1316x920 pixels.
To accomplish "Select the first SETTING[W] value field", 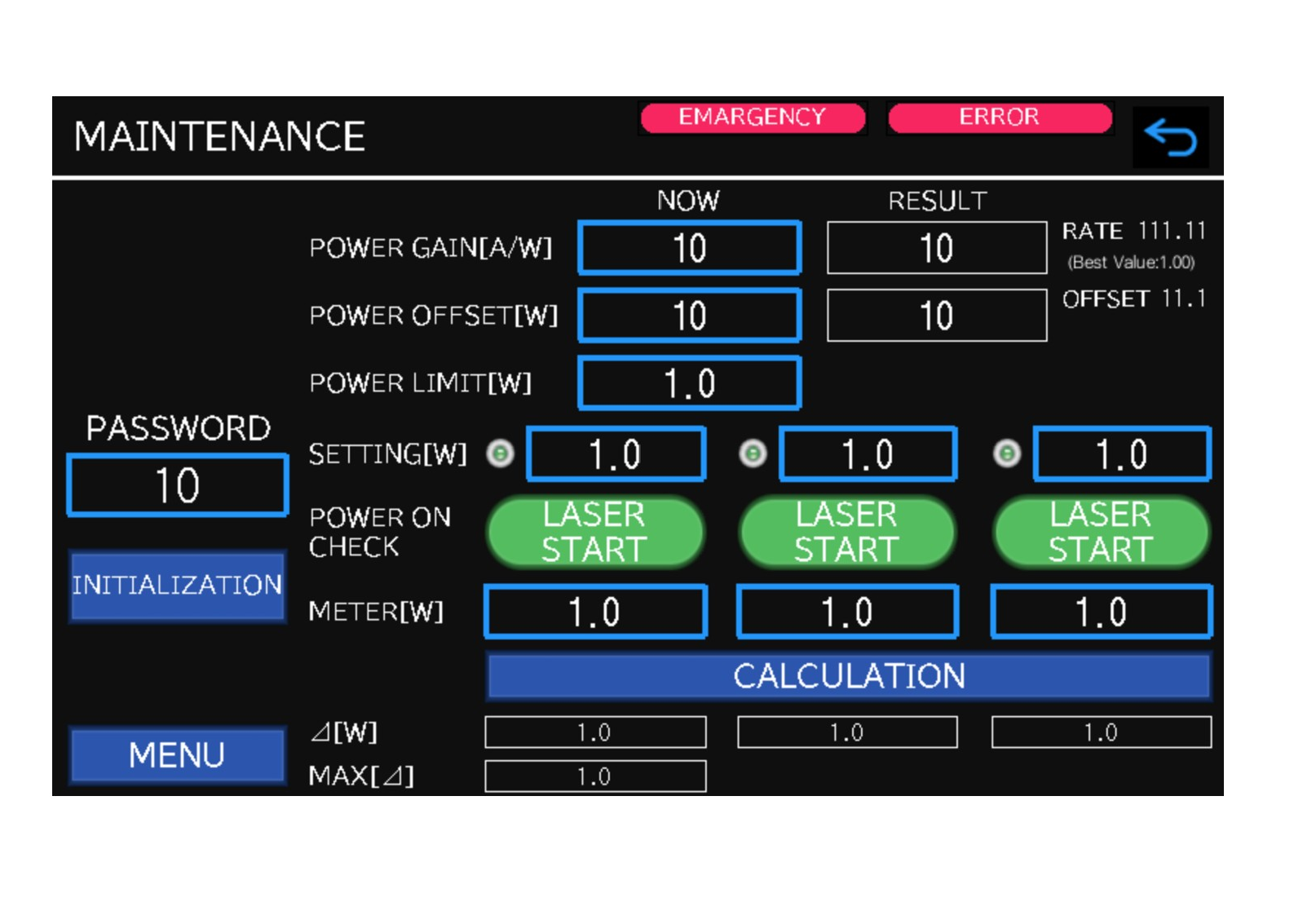I will (x=616, y=454).
